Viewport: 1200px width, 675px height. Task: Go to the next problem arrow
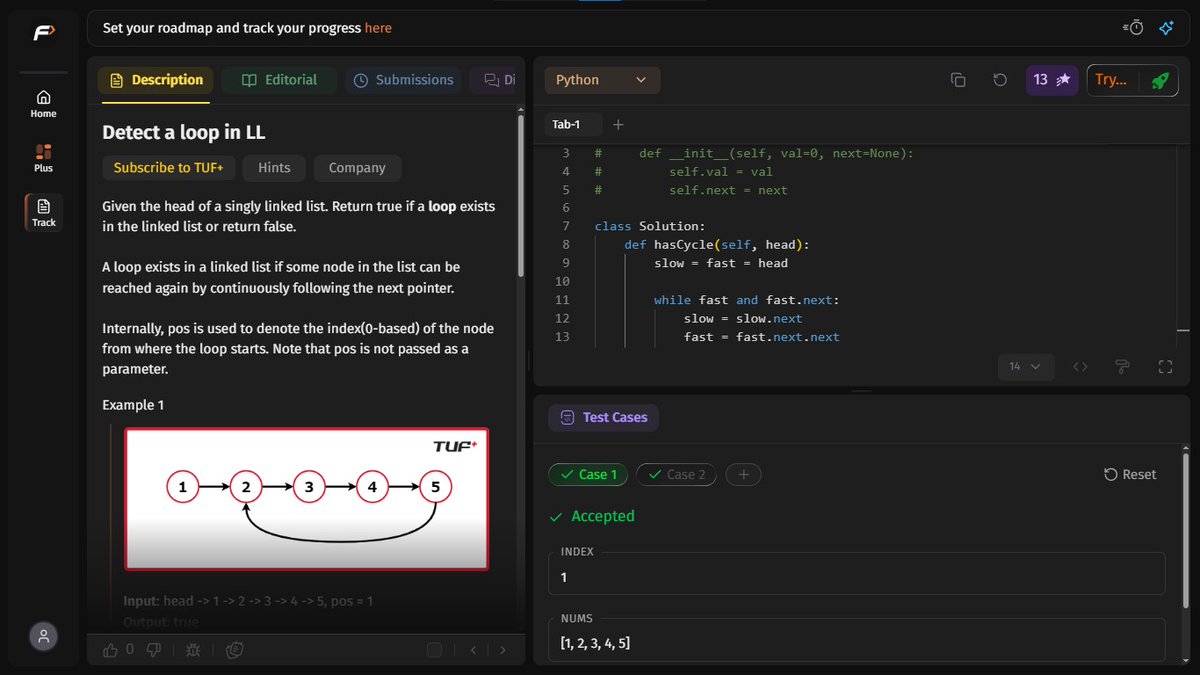pos(503,650)
